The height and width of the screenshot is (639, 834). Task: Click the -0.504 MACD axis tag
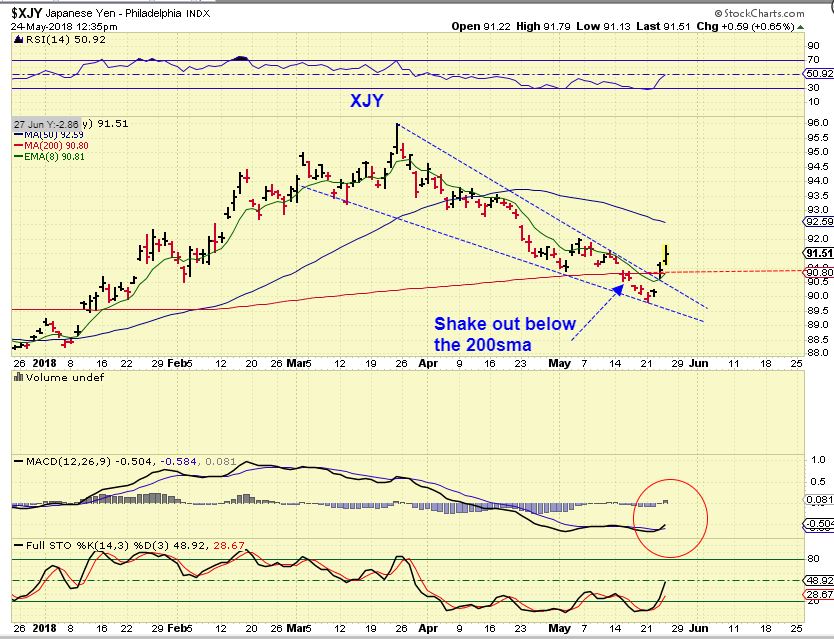point(819,525)
